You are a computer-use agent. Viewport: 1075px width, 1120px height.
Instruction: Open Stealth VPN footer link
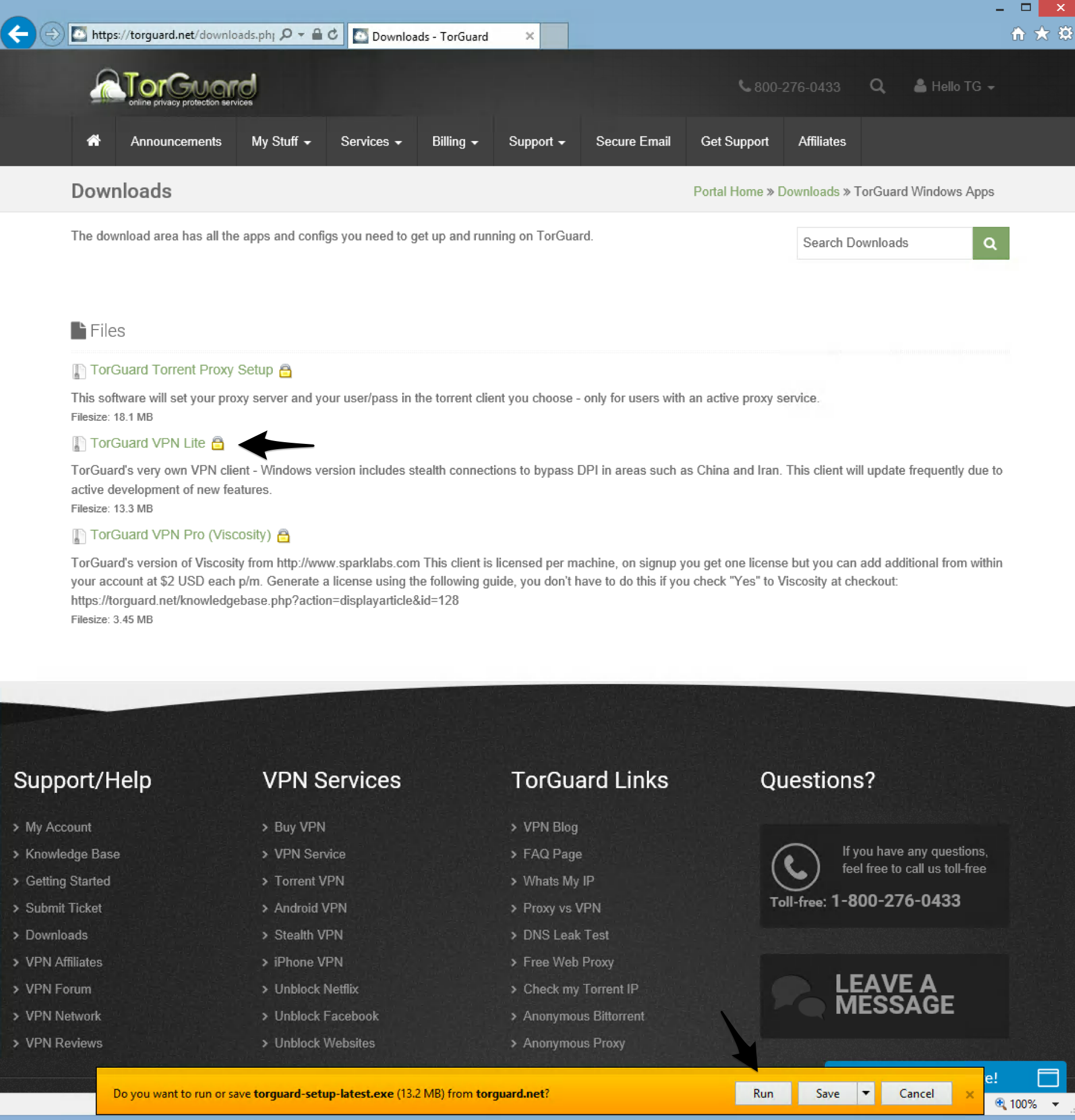[308, 935]
